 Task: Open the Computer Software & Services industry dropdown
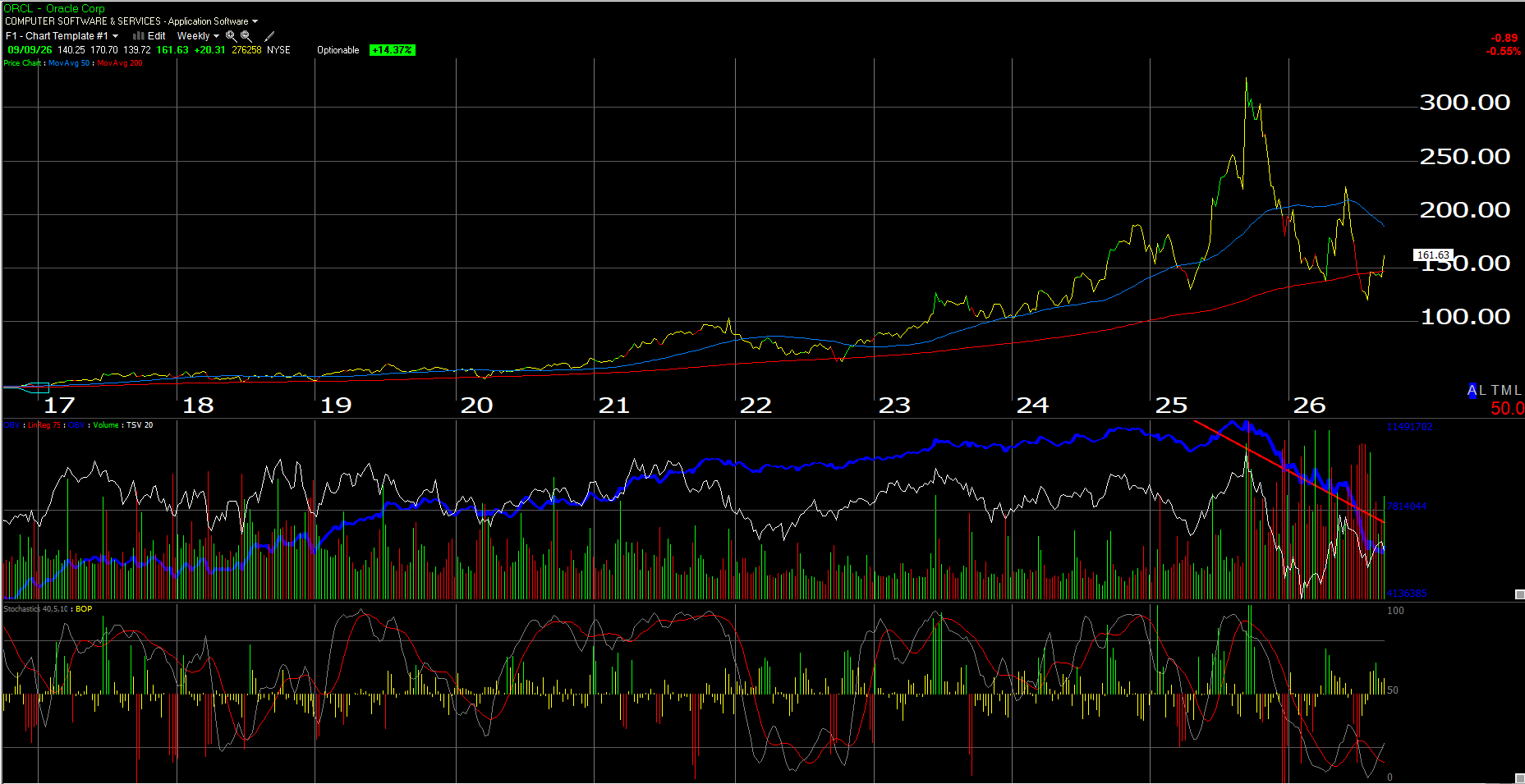131,21
